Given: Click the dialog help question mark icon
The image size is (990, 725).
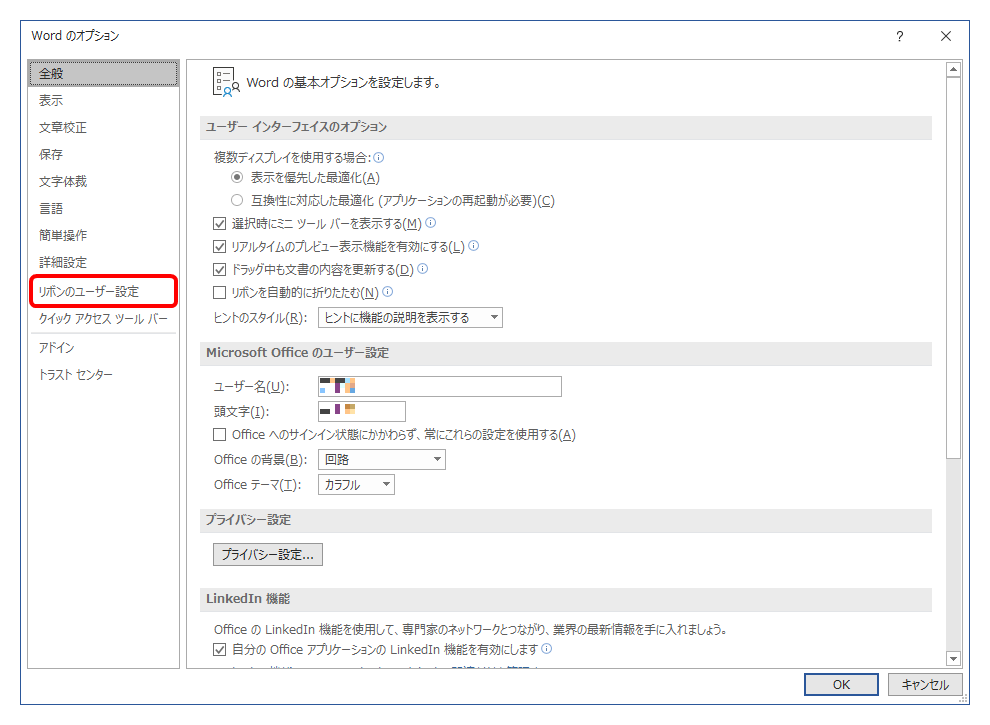Looking at the screenshot, I should point(899,35).
